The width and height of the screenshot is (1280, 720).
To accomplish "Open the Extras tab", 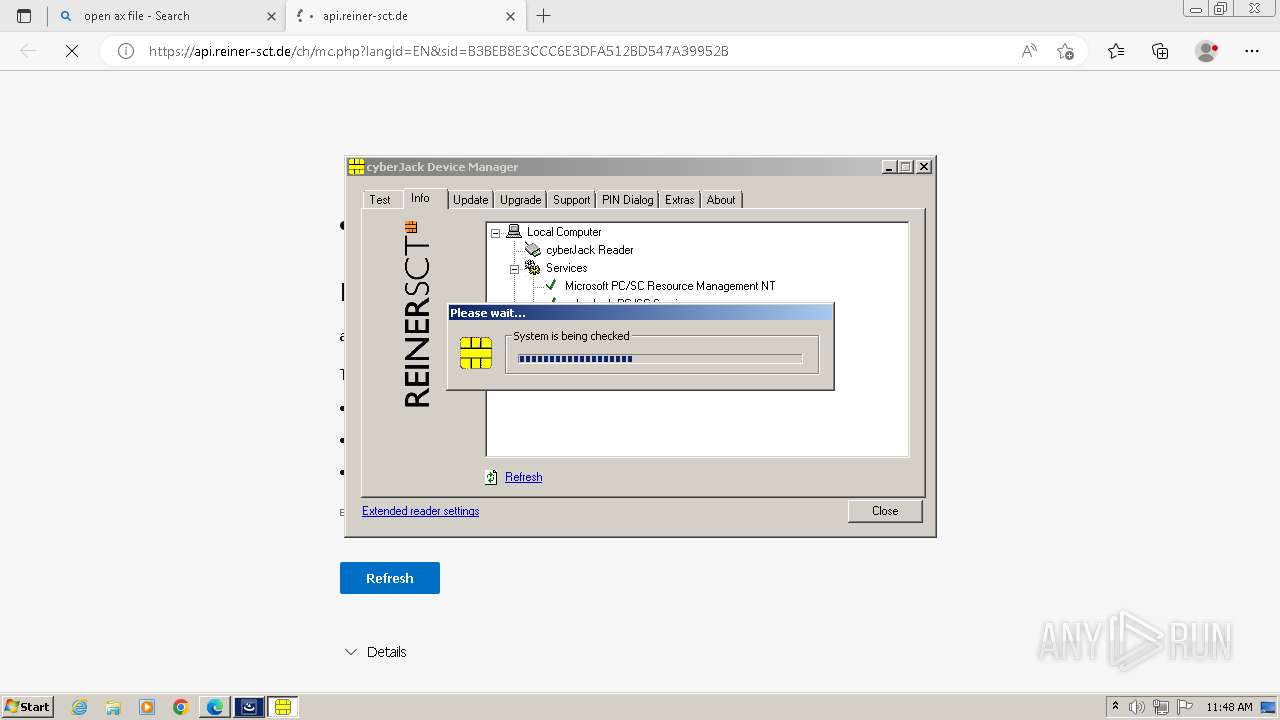I will click(x=680, y=200).
